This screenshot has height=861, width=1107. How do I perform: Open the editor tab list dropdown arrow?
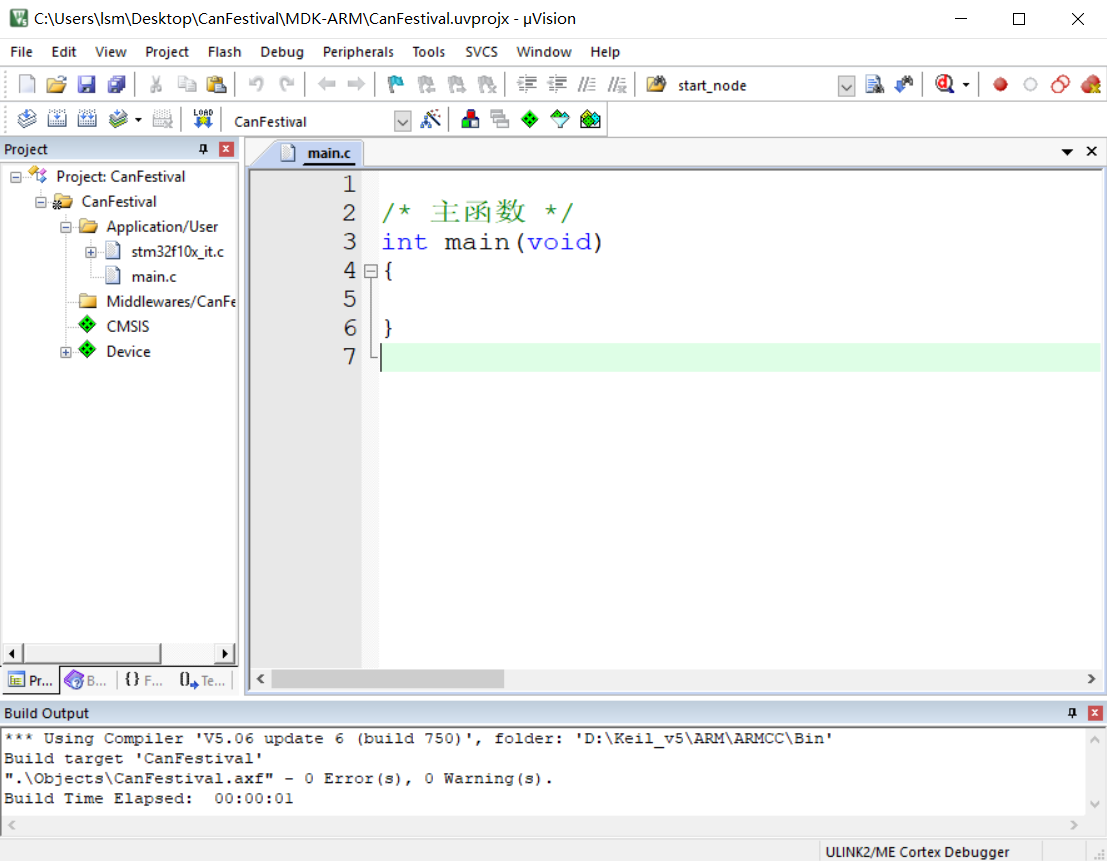[1067, 152]
